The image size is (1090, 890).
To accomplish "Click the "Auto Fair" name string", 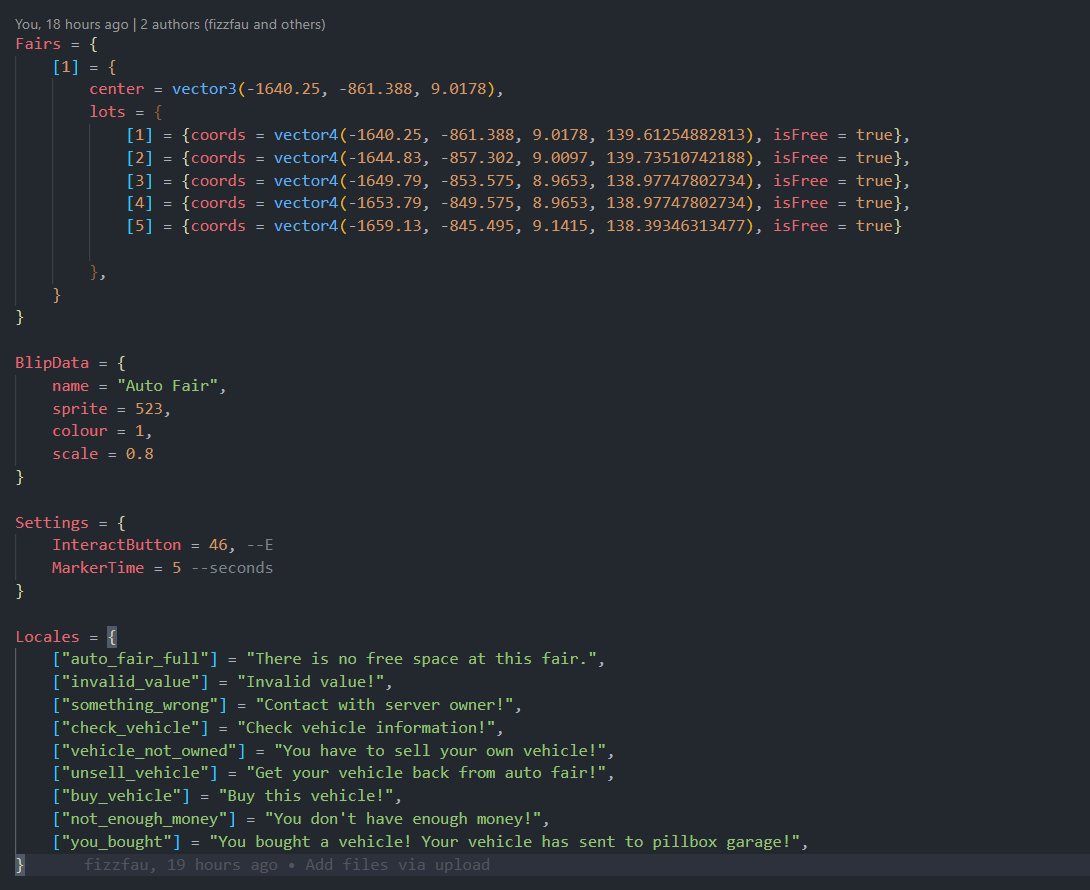I will (x=168, y=386).
